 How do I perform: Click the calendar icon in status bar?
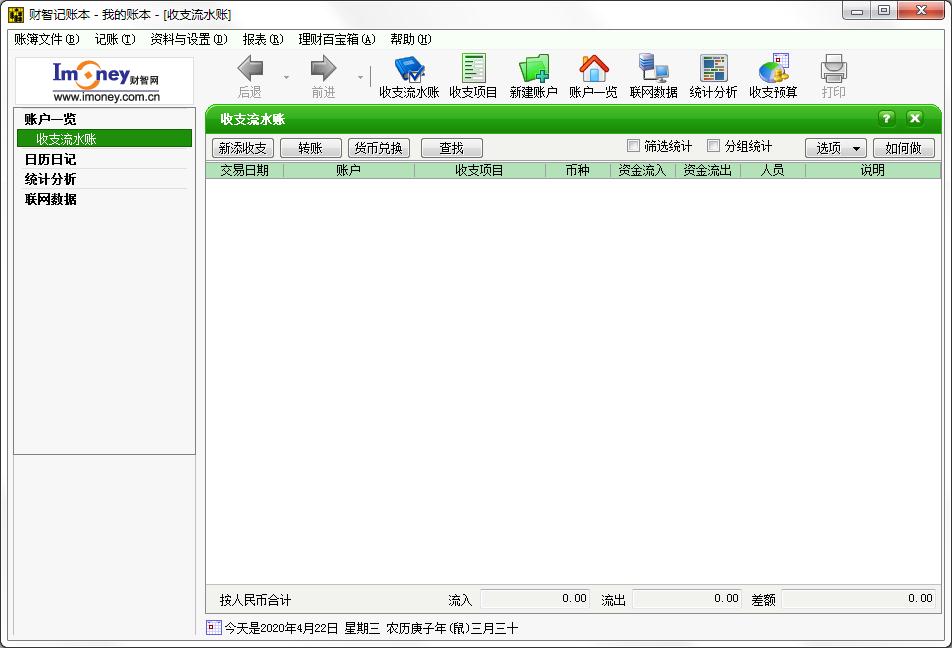click(x=214, y=627)
